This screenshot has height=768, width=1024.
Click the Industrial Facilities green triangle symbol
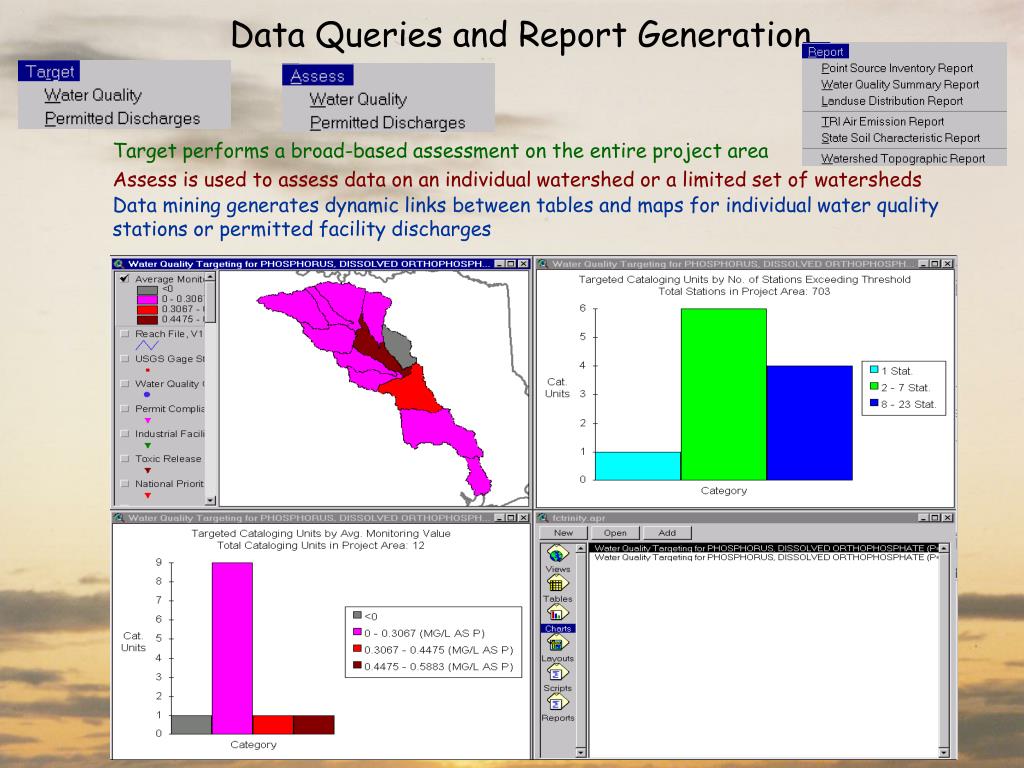click(148, 445)
